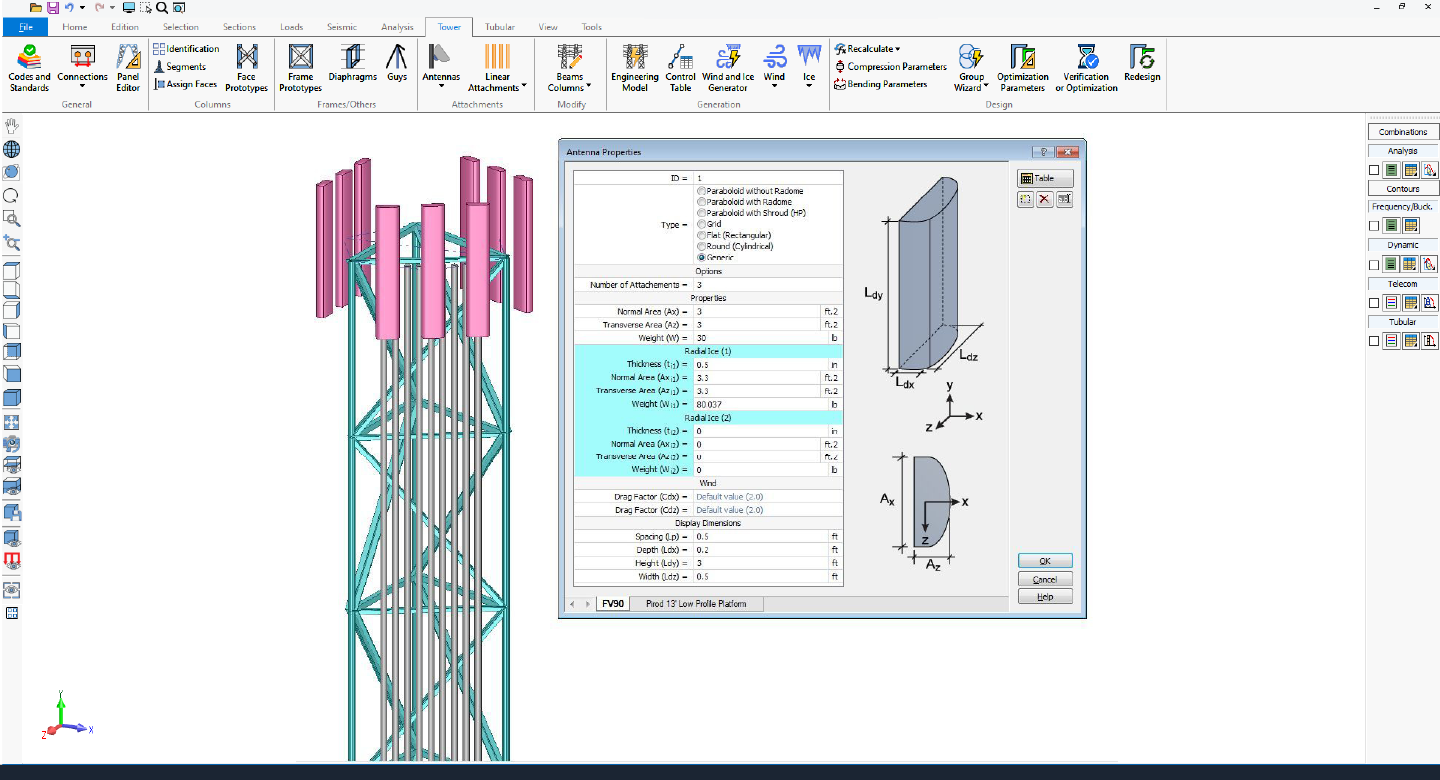
Task: Switch to the Tubular ribbon tab
Action: pos(499,27)
